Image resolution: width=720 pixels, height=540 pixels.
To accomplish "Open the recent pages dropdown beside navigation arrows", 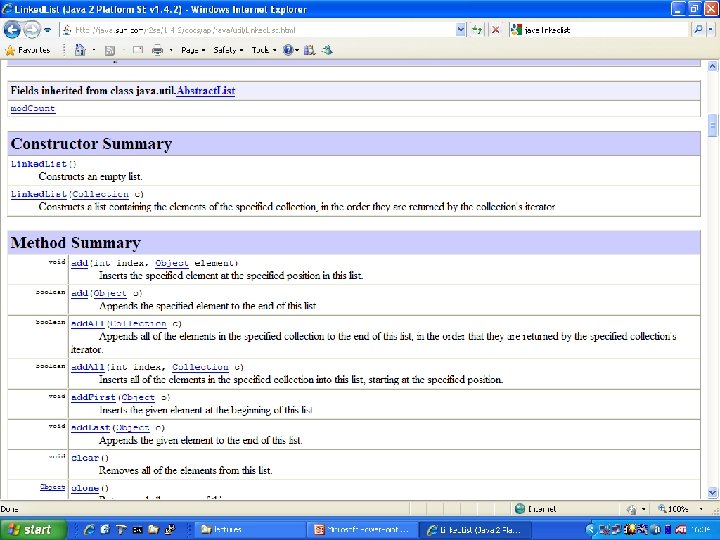I will tap(48, 30).
